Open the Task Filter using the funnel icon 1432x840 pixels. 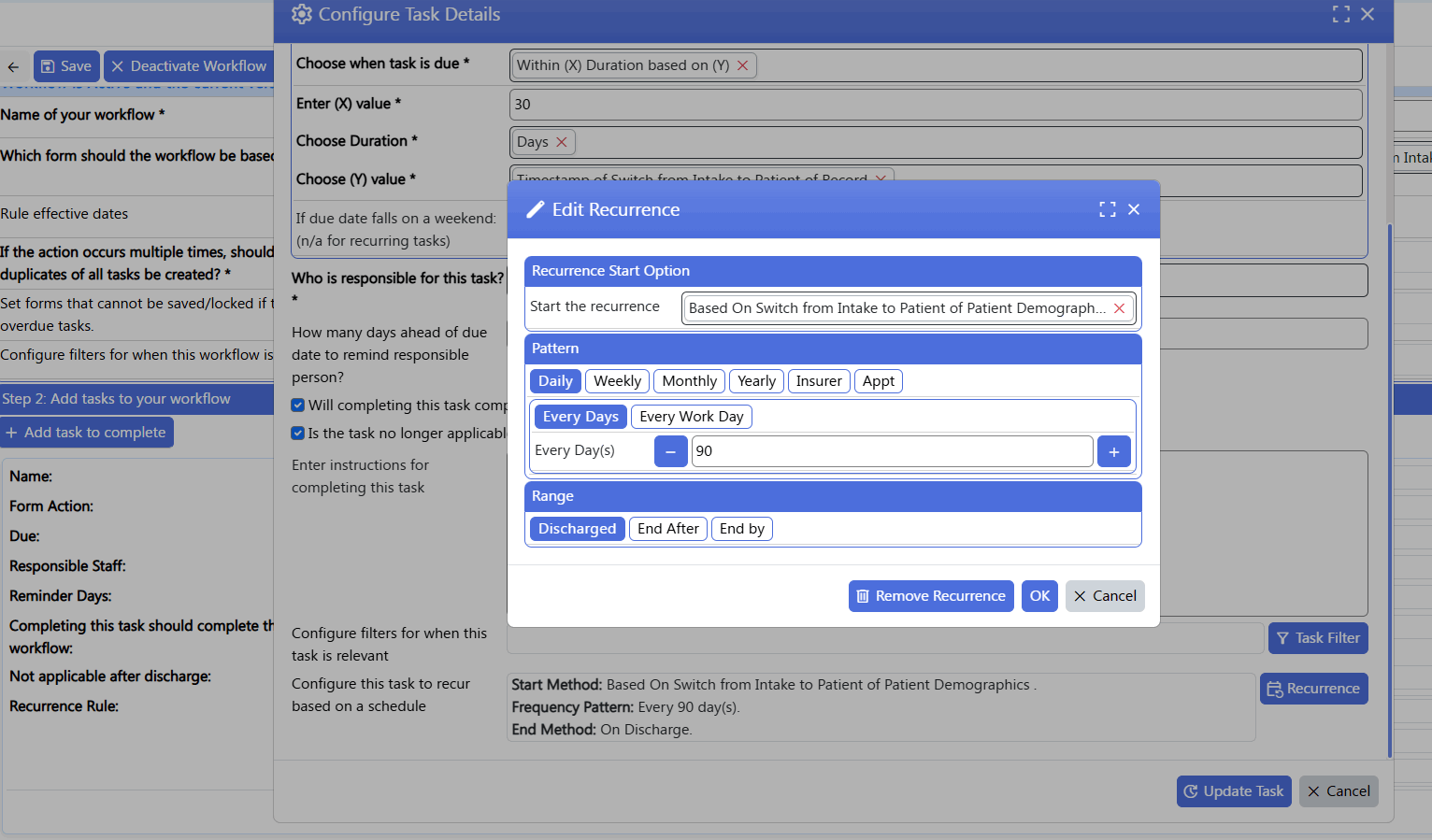[1284, 637]
